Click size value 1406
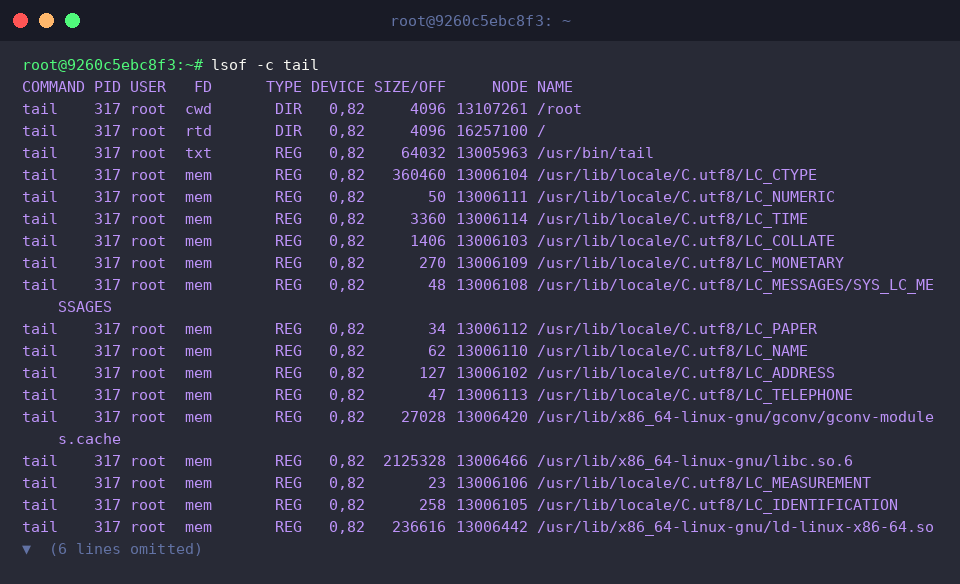 pyautogui.click(x=428, y=241)
